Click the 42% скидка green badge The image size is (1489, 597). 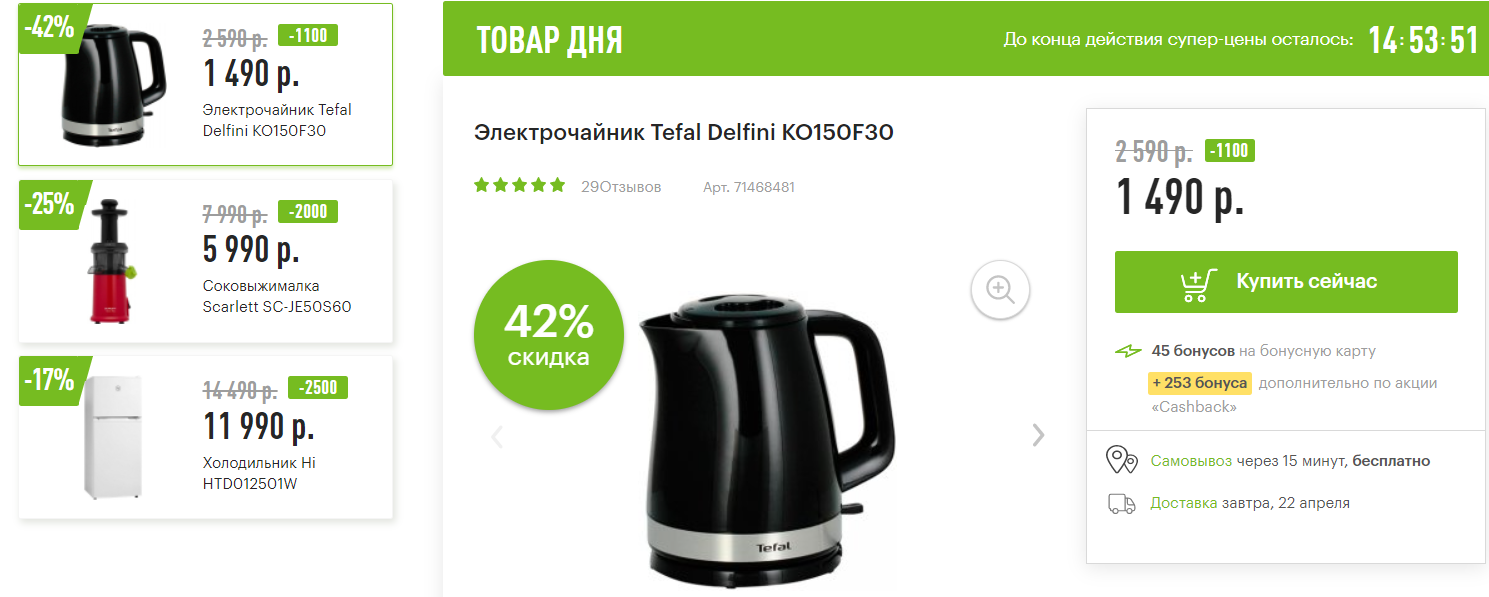[x=548, y=335]
